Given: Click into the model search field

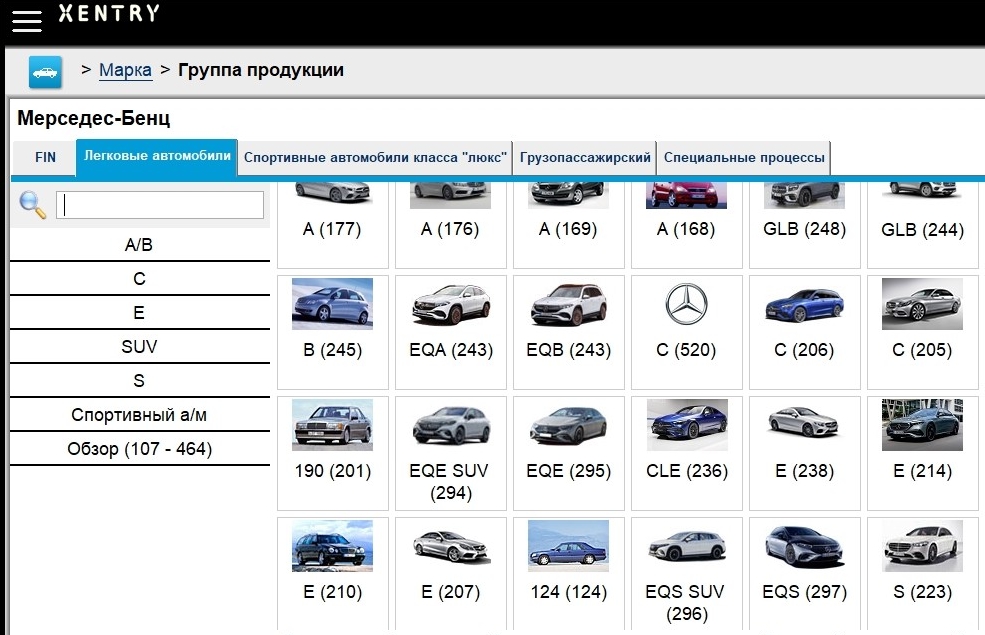Looking at the screenshot, I should 160,205.
